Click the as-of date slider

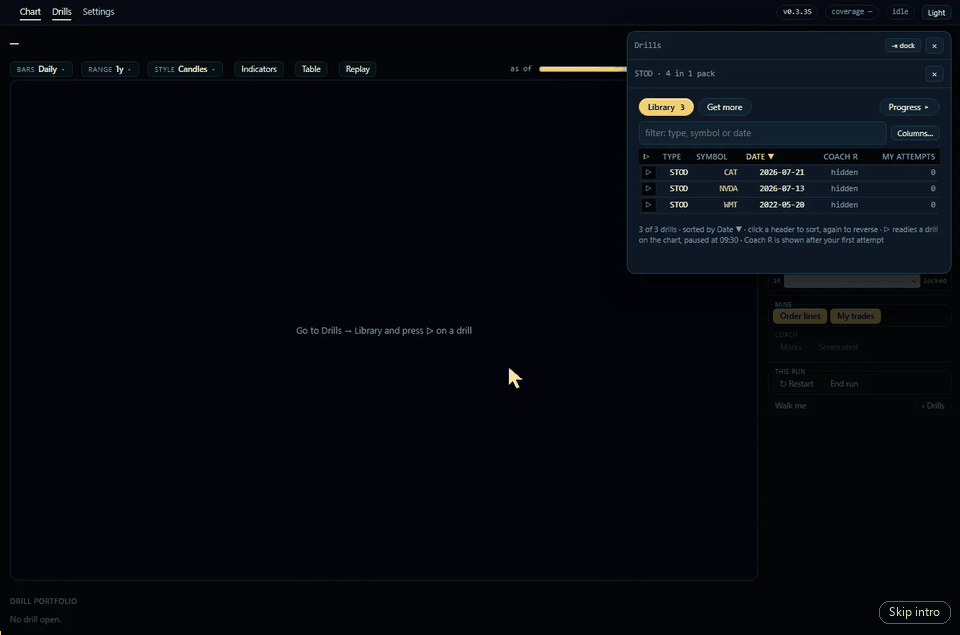point(583,69)
